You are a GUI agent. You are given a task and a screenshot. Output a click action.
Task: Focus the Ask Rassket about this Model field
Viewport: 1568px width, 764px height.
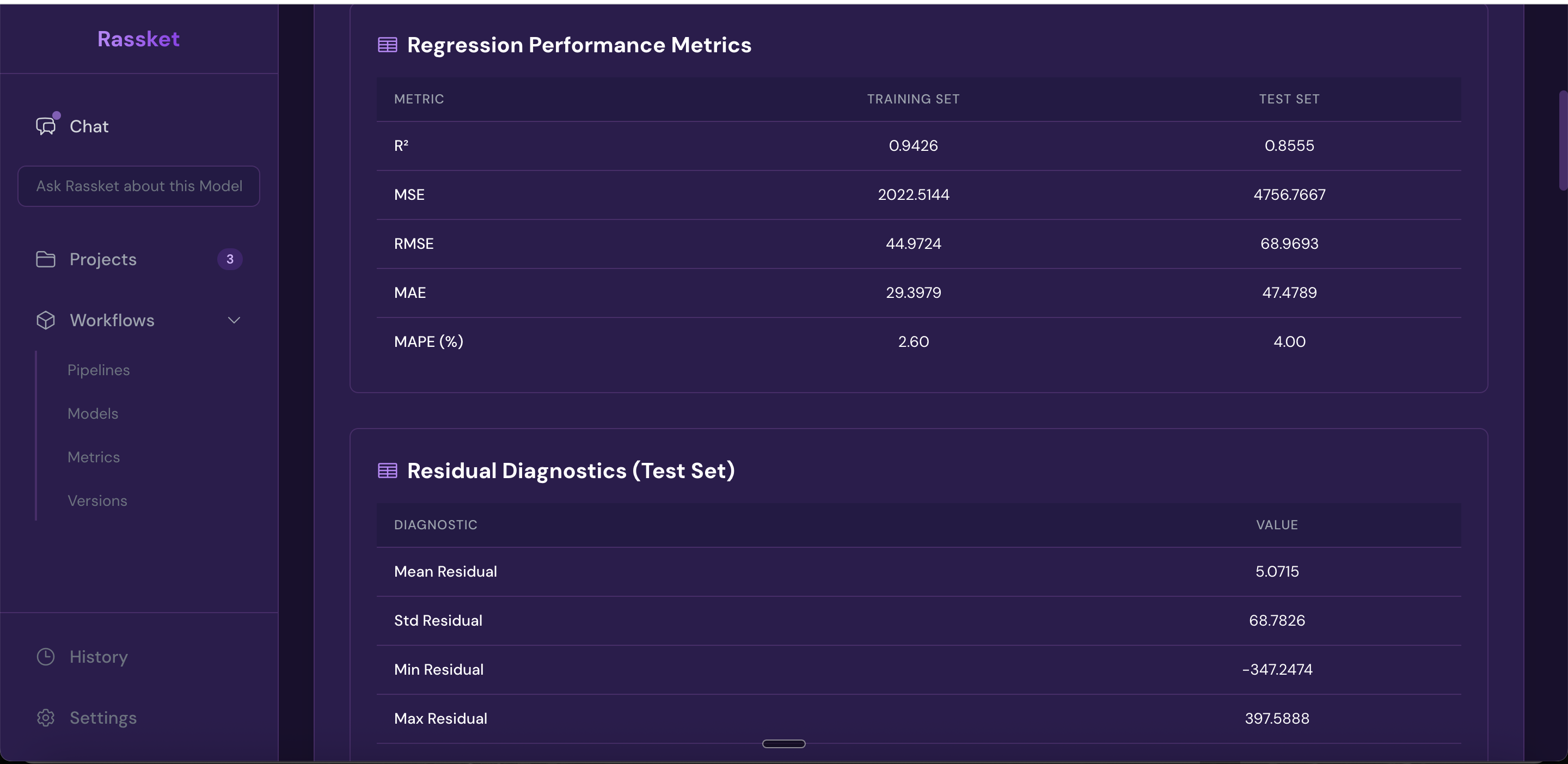139,186
